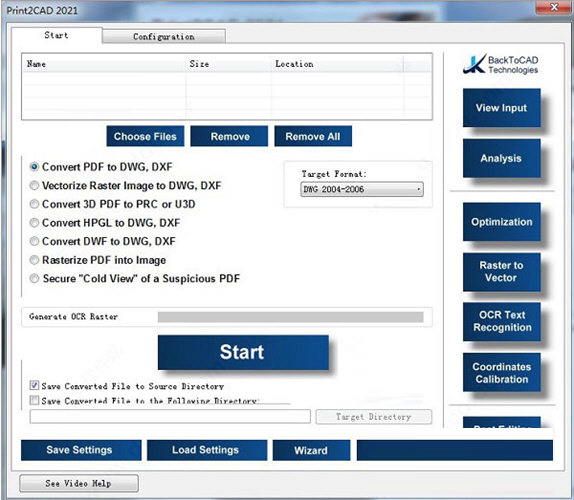Enable Save Converted File to the Following Directory

(x=34, y=400)
